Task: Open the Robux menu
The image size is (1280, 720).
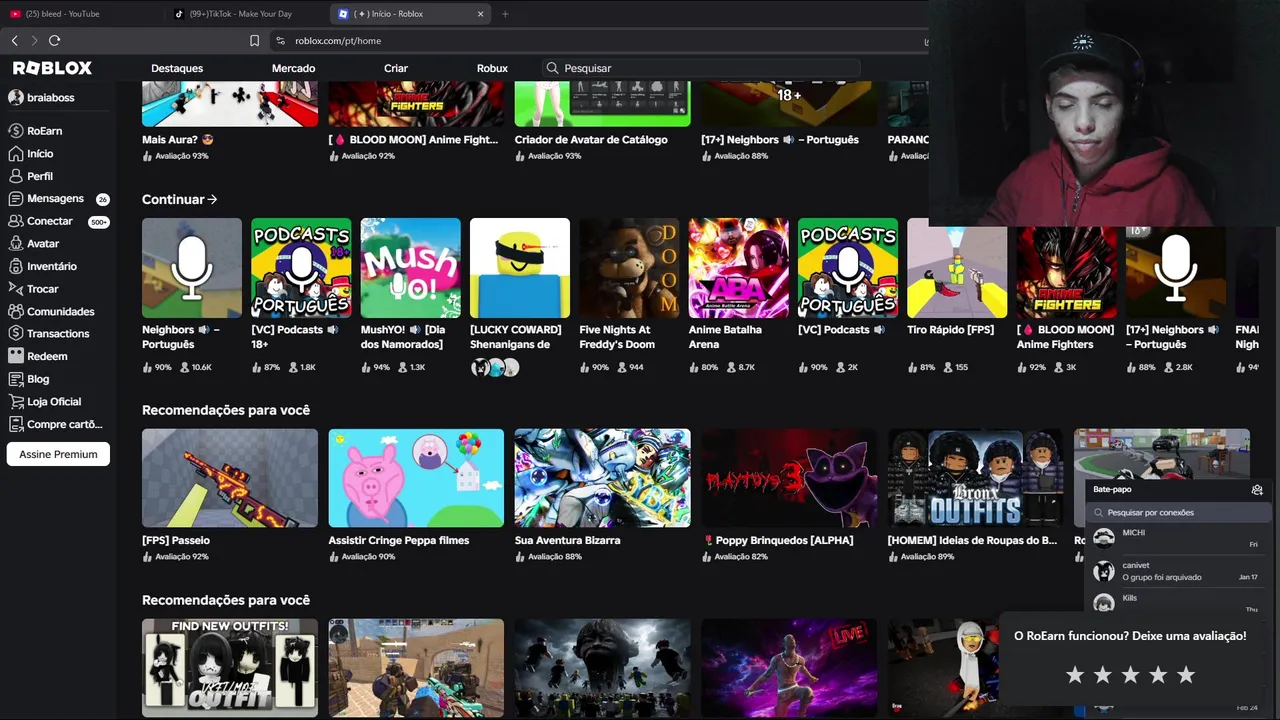Action: [x=492, y=68]
